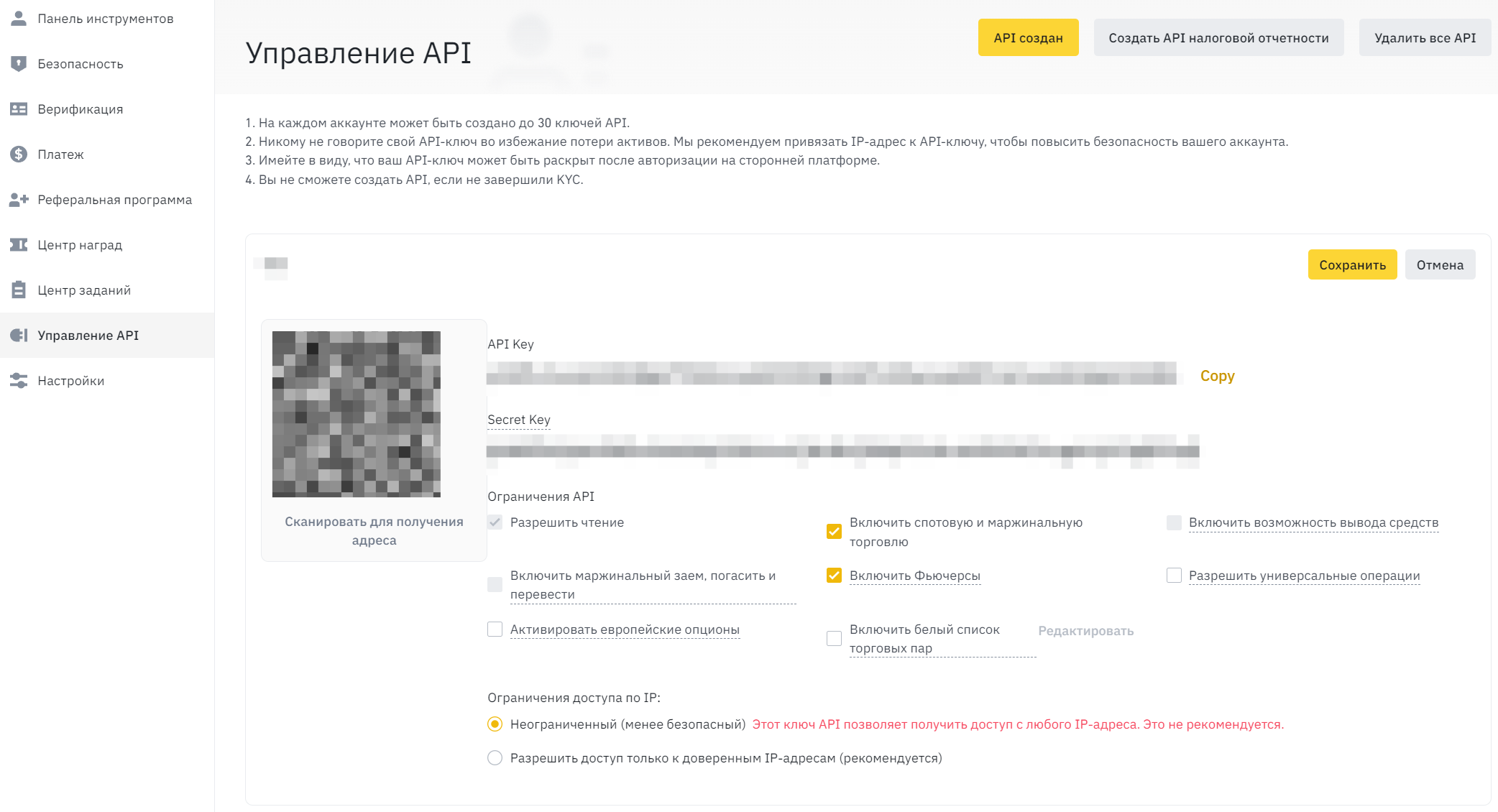Click the Referral program person-plus icon
This screenshot has width=1498, height=812.
(x=19, y=199)
